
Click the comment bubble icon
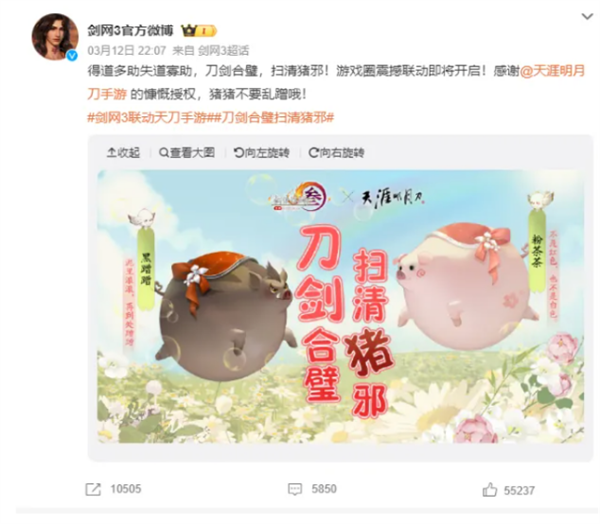click(295, 489)
